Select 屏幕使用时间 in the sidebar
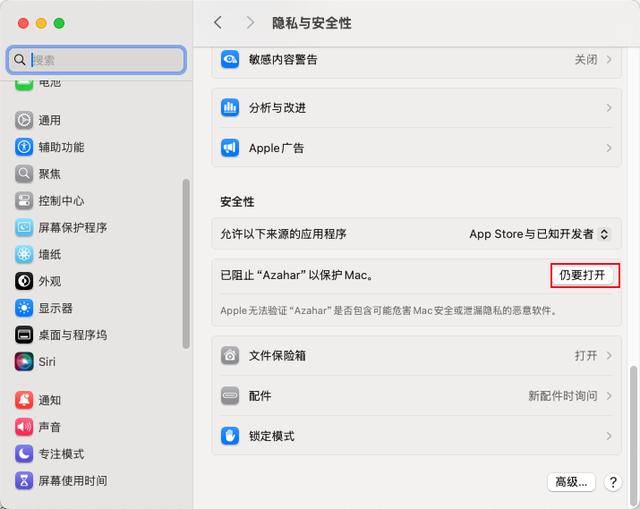 pyautogui.click(x=72, y=481)
